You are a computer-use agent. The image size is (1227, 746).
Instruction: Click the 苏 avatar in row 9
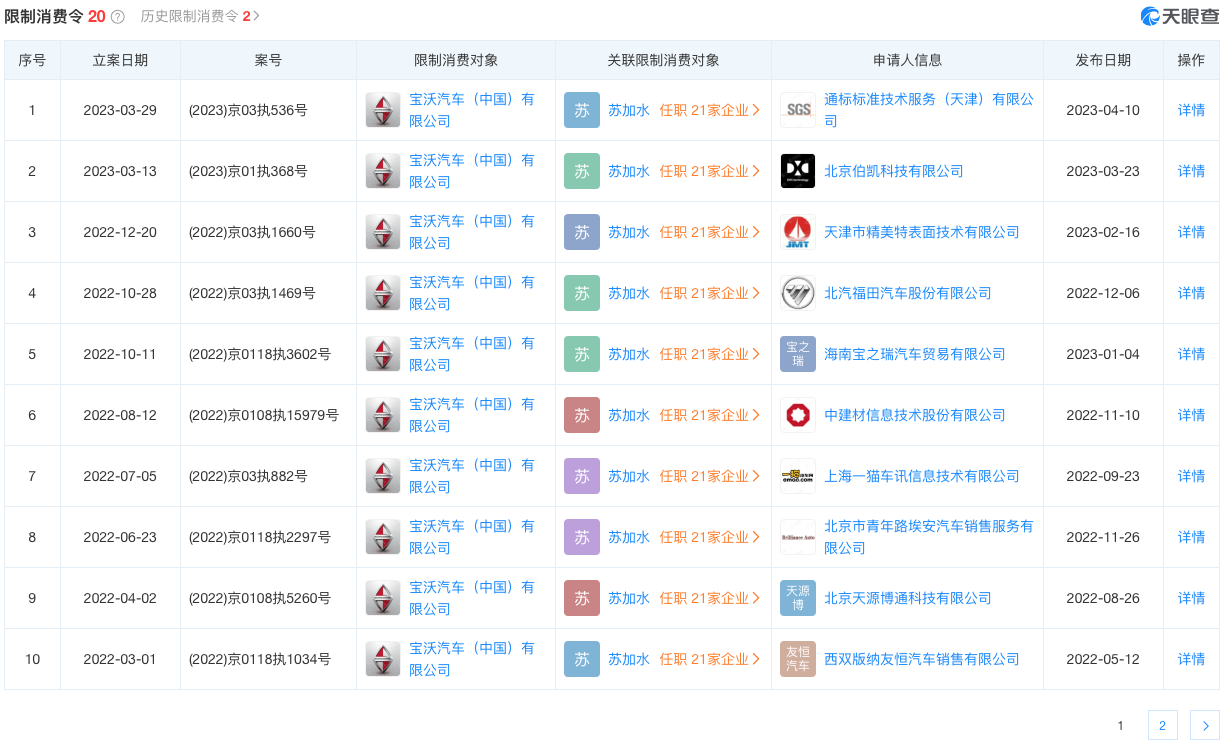click(582, 598)
